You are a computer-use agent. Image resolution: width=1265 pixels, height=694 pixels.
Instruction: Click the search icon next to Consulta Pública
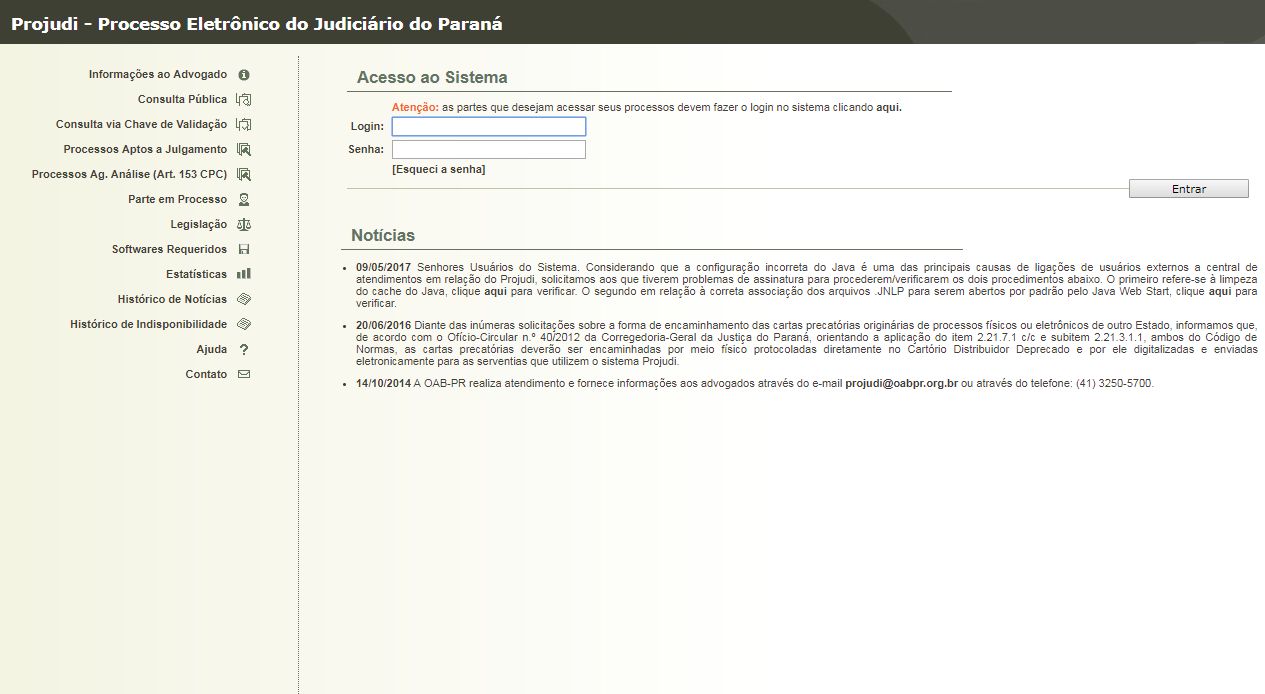click(243, 100)
